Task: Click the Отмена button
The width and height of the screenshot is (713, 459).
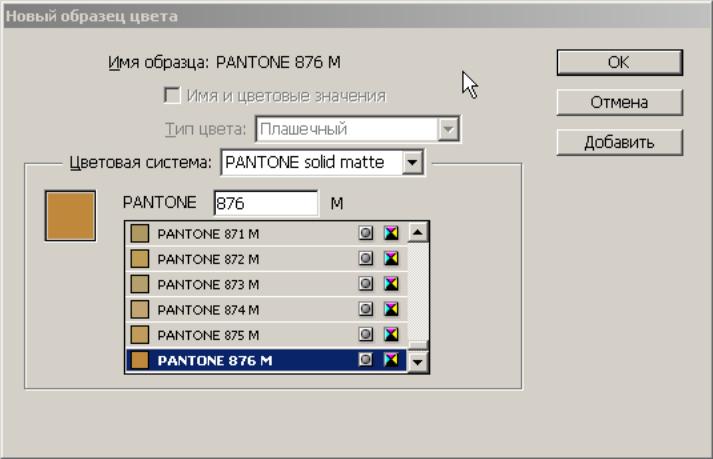Action: [619, 102]
